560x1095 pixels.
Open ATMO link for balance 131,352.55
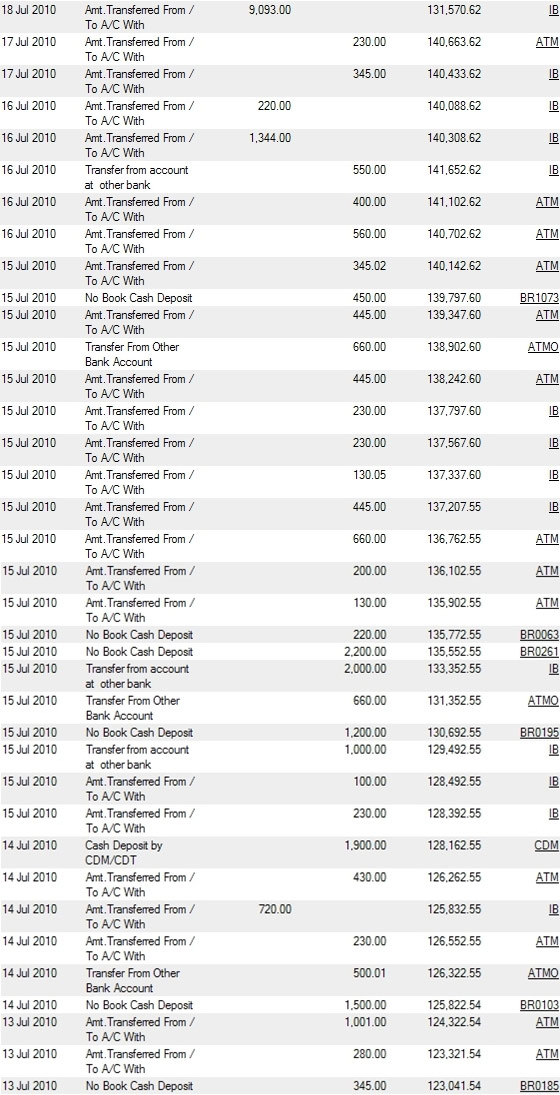[x=543, y=700]
